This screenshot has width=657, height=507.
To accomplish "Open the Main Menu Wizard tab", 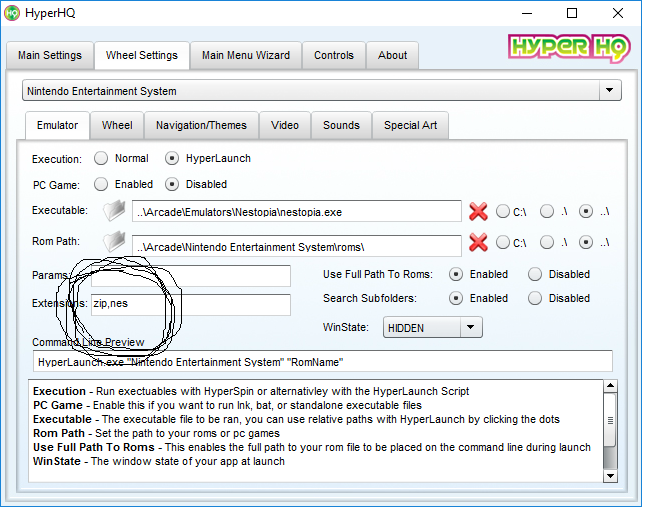I will 246,55.
